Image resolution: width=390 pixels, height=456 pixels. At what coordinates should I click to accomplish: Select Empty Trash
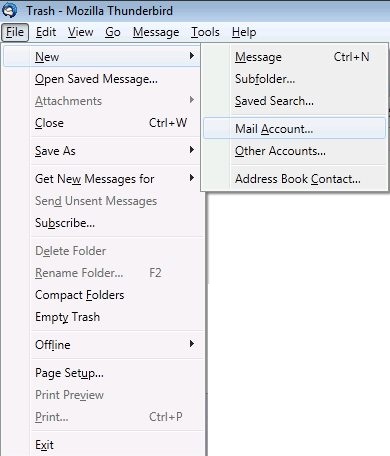pyautogui.click(x=103, y=317)
